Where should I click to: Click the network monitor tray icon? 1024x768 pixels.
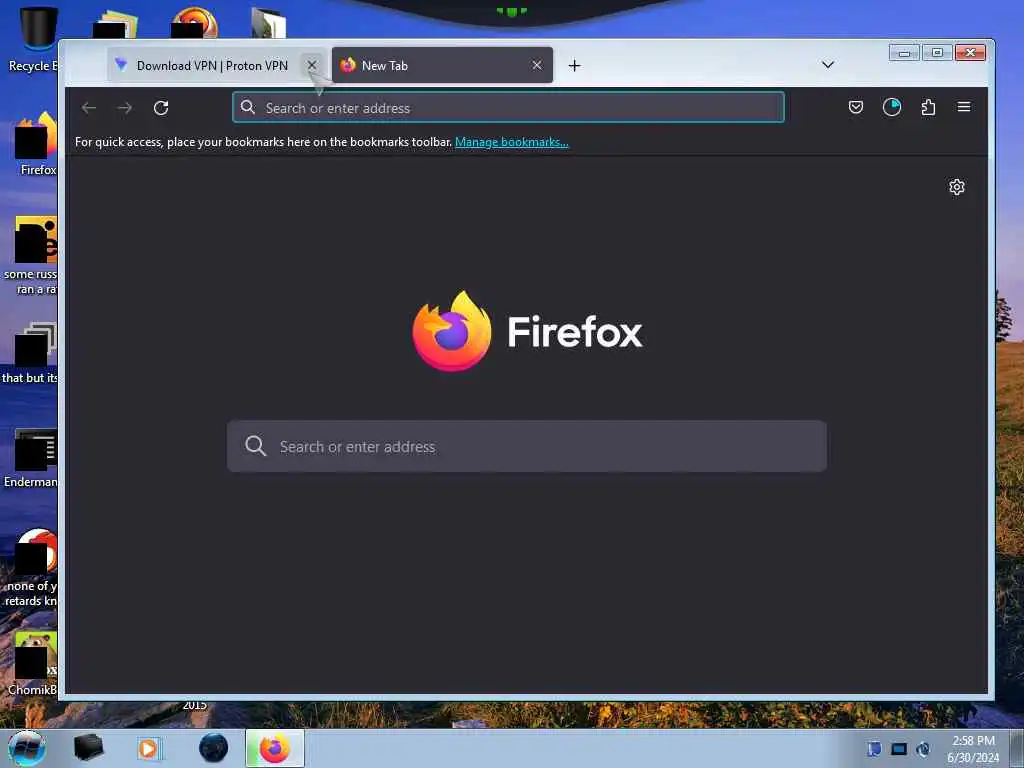(899, 749)
